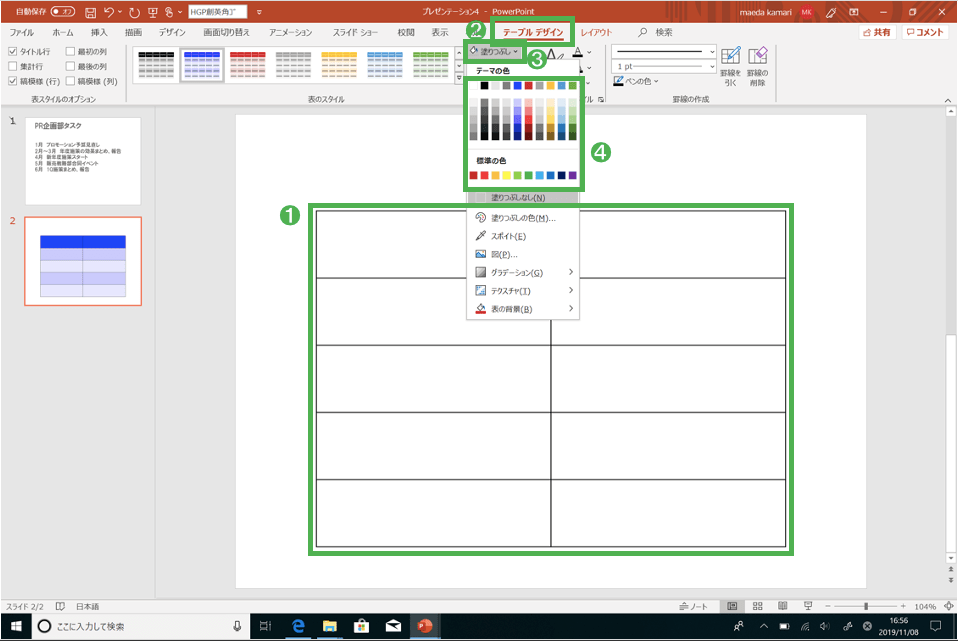Open テクスチャ(T) texture option

[523, 291]
